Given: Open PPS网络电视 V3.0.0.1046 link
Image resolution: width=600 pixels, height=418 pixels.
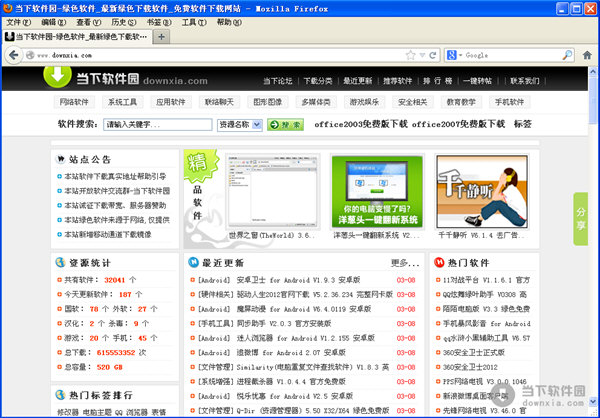Looking at the screenshot, I should pos(485,382).
